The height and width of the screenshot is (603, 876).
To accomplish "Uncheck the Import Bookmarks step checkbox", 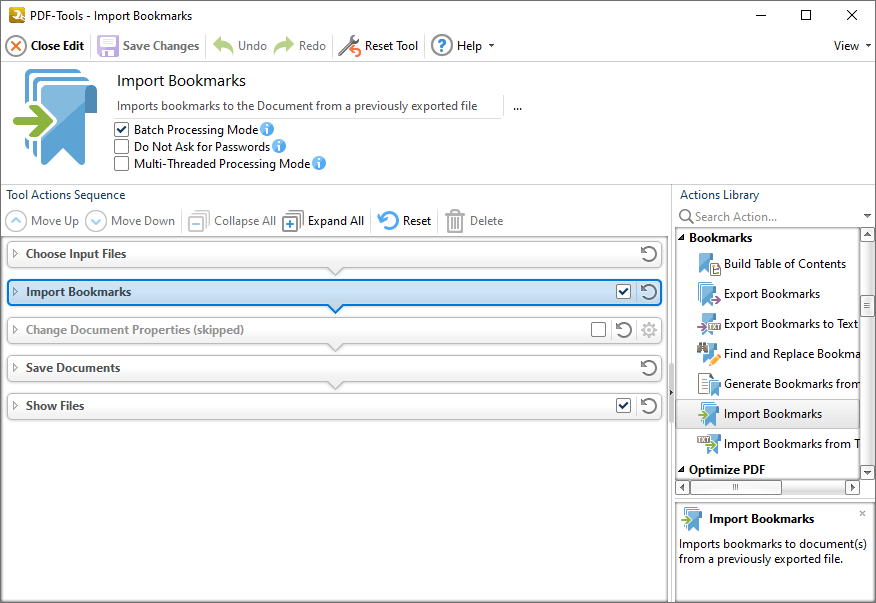I will (623, 292).
